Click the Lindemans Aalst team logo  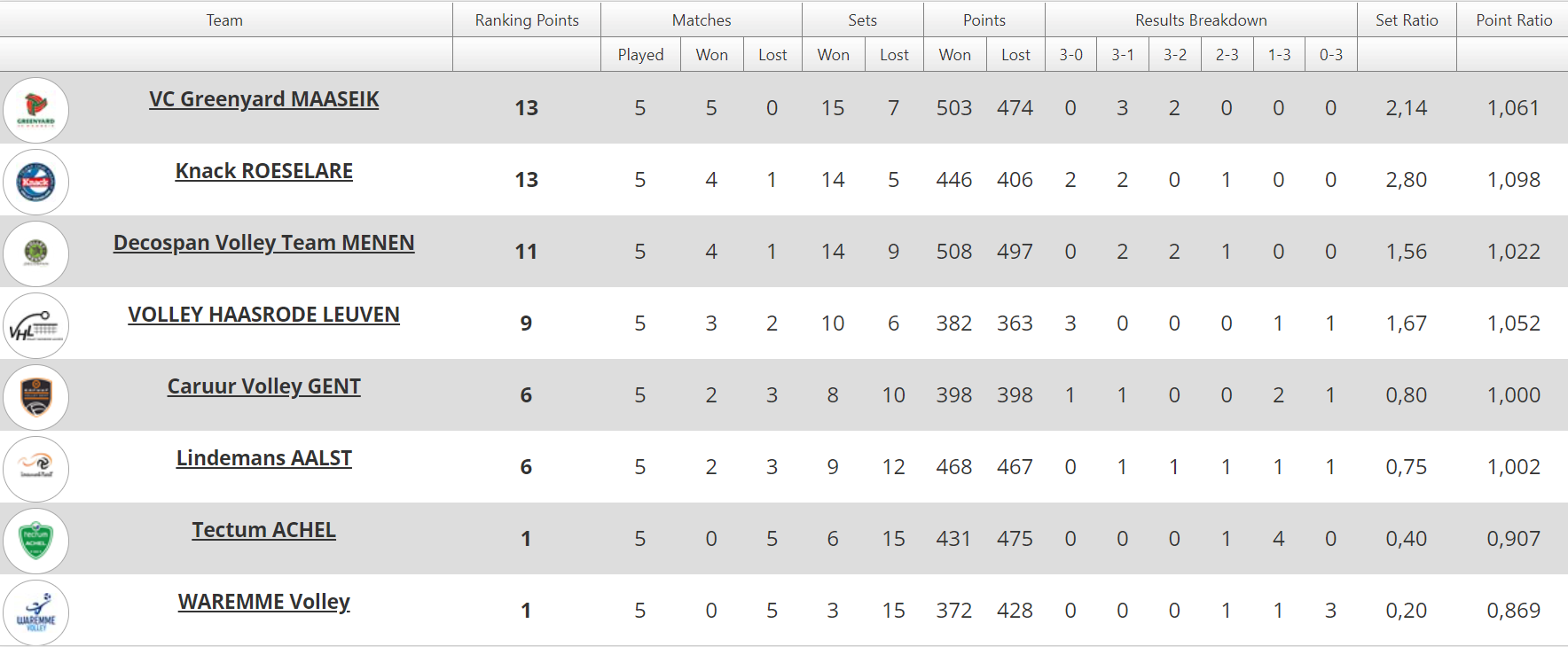click(x=35, y=469)
